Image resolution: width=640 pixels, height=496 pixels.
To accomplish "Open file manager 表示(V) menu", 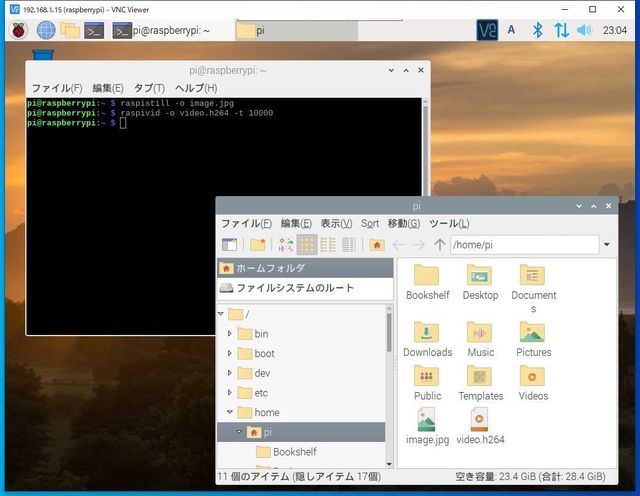I will coord(336,223).
